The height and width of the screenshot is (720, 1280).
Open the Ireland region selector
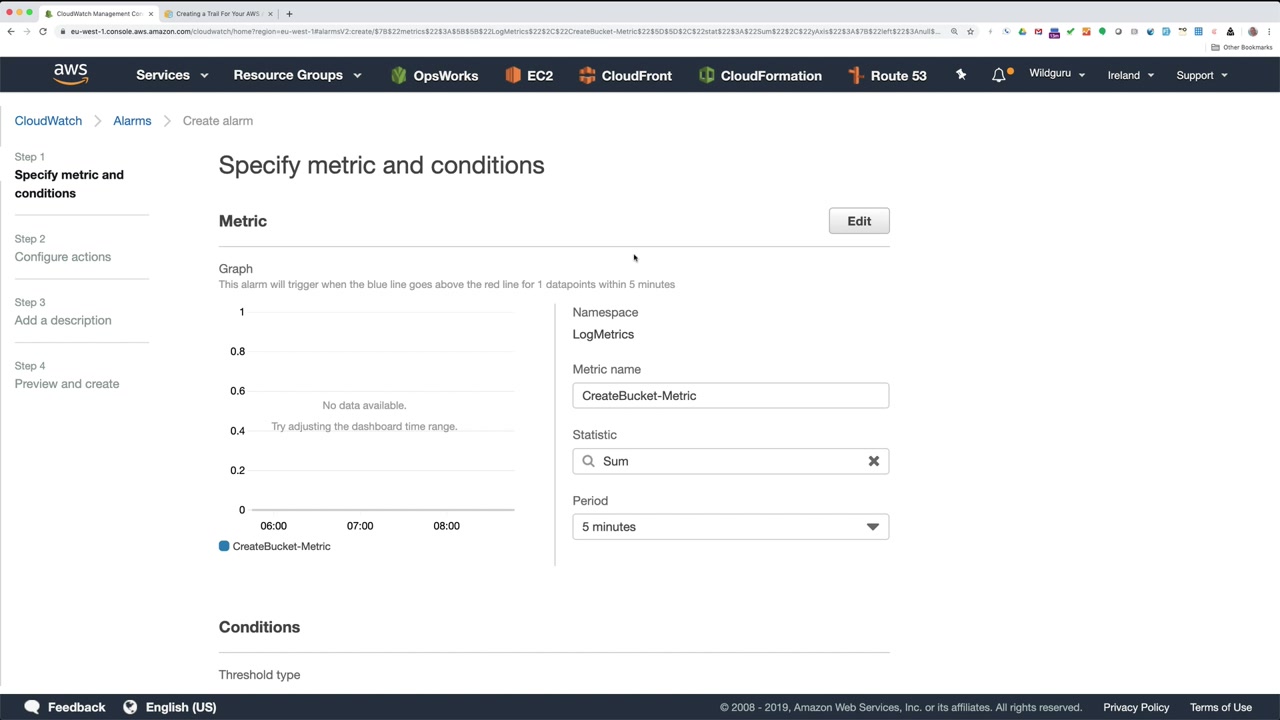point(1130,75)
